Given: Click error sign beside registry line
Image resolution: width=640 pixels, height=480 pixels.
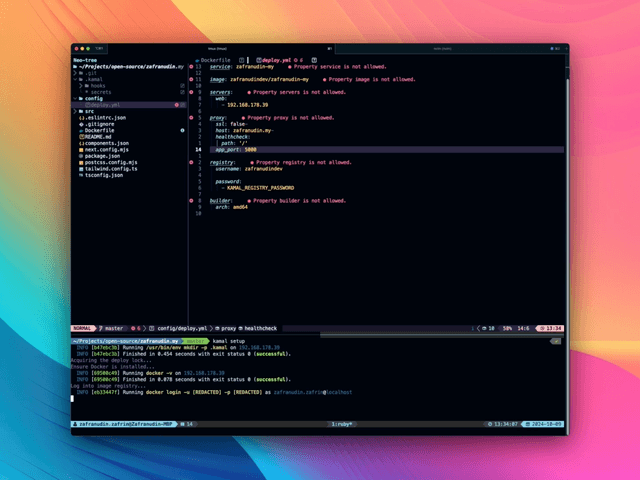Looking at the screenshot, I should [x=191, y=162].
